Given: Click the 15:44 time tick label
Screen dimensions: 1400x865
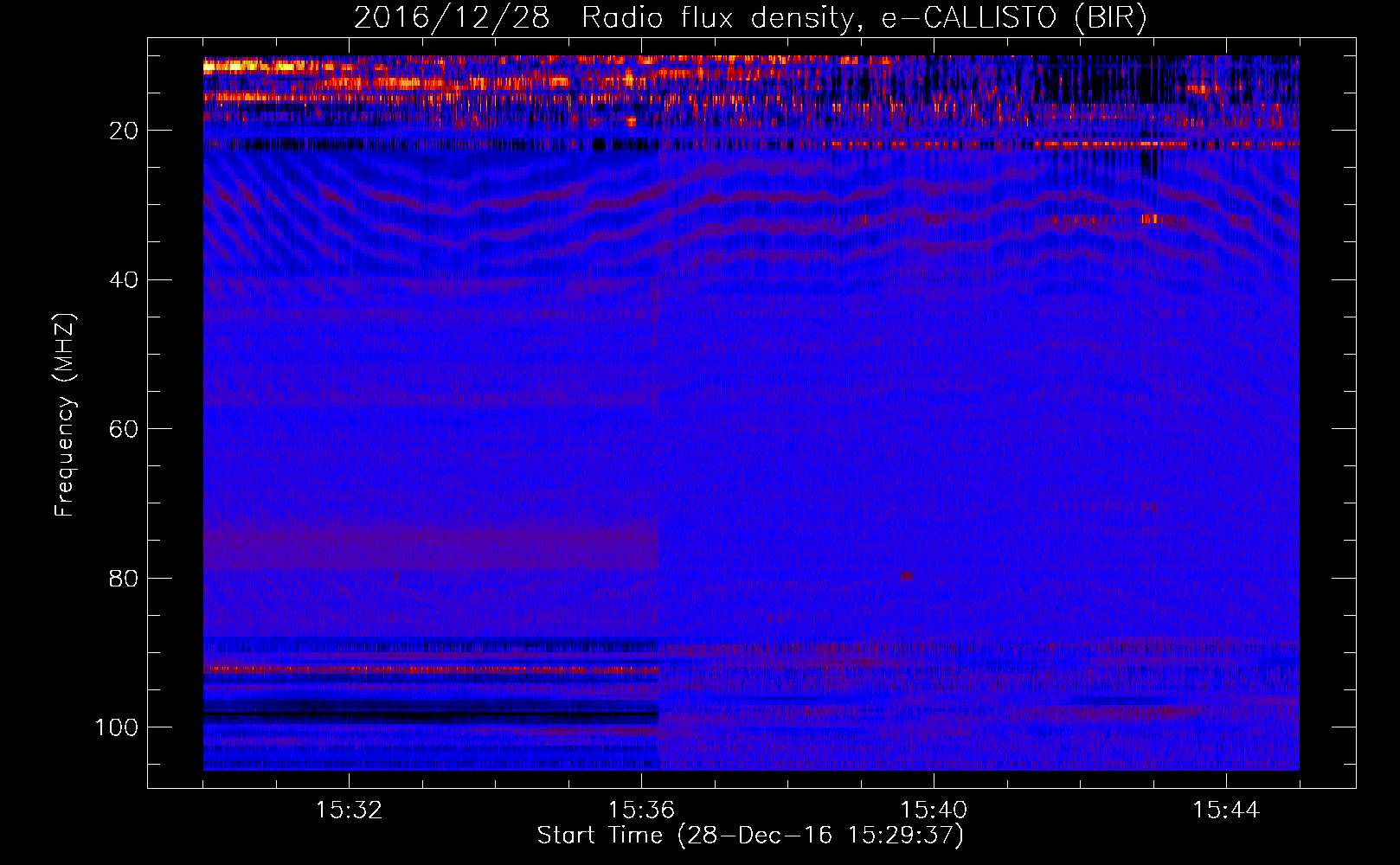Looking at the screenshot, I should [x=1226, y=811].
